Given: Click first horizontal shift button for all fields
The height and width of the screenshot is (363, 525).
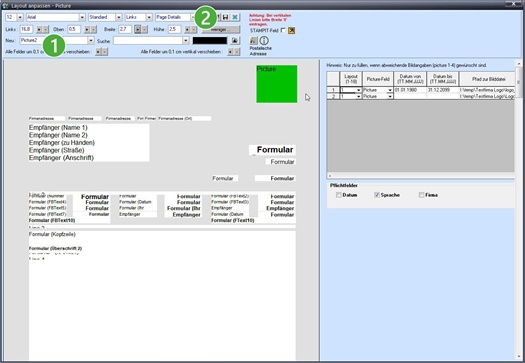Looking at the screenshot, I should (x=98, y=52).
